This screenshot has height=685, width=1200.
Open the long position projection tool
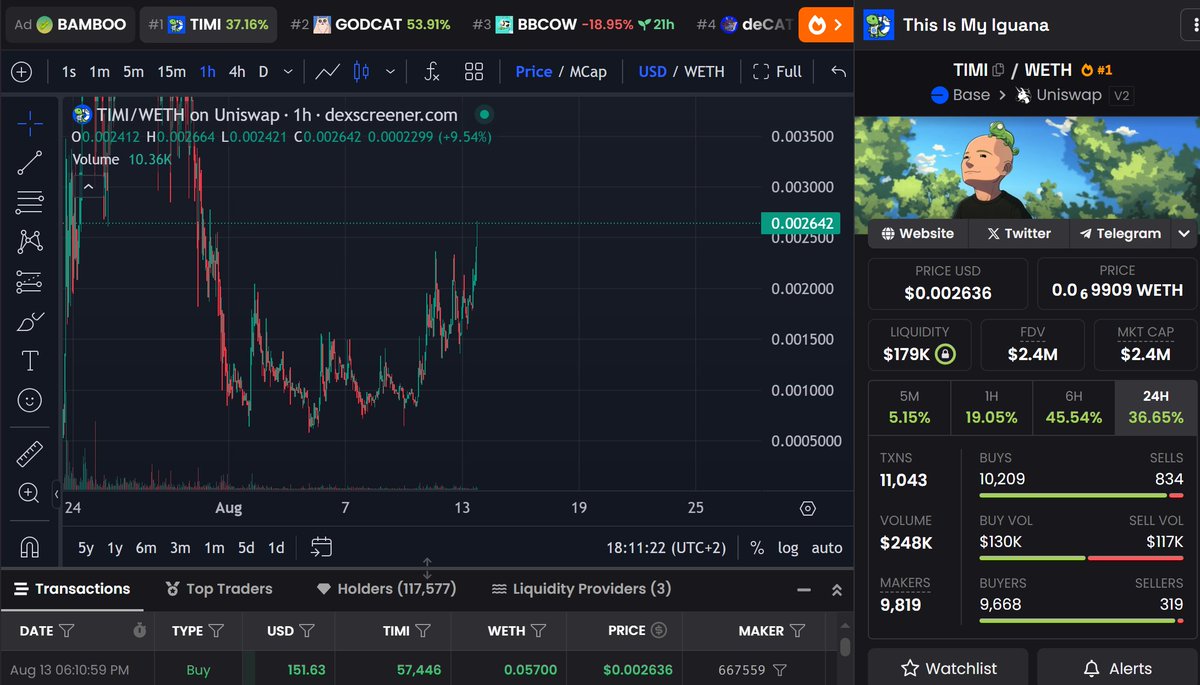pos(30,282)
